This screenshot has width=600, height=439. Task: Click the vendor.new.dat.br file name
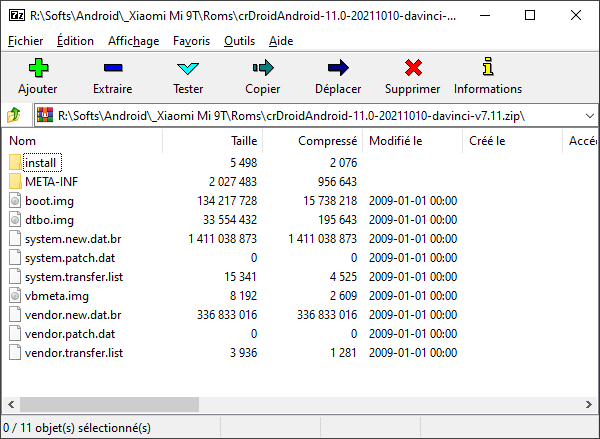coord(73,315)
